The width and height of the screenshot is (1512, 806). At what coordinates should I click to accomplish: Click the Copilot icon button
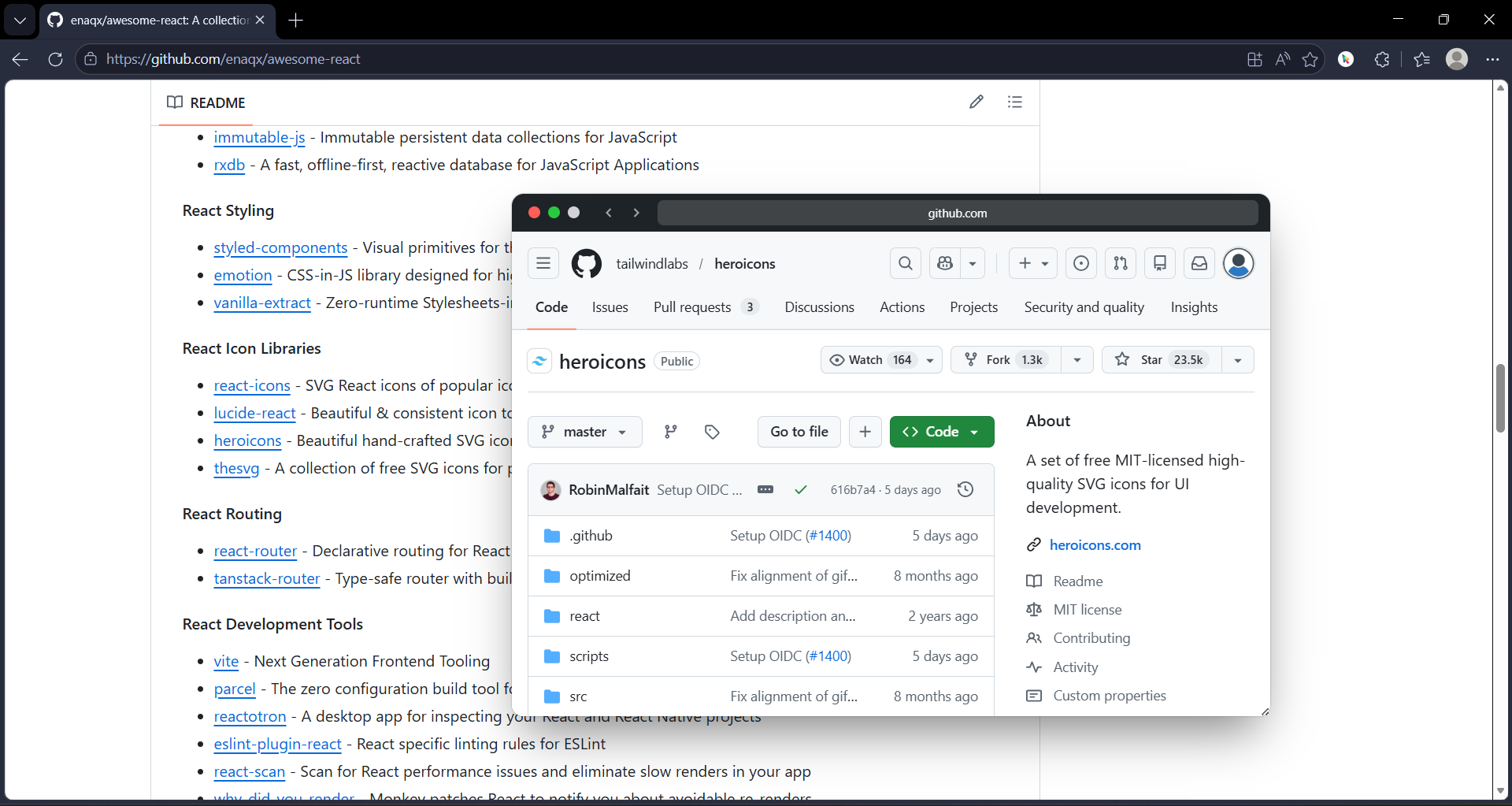click(x=945, y=263)
